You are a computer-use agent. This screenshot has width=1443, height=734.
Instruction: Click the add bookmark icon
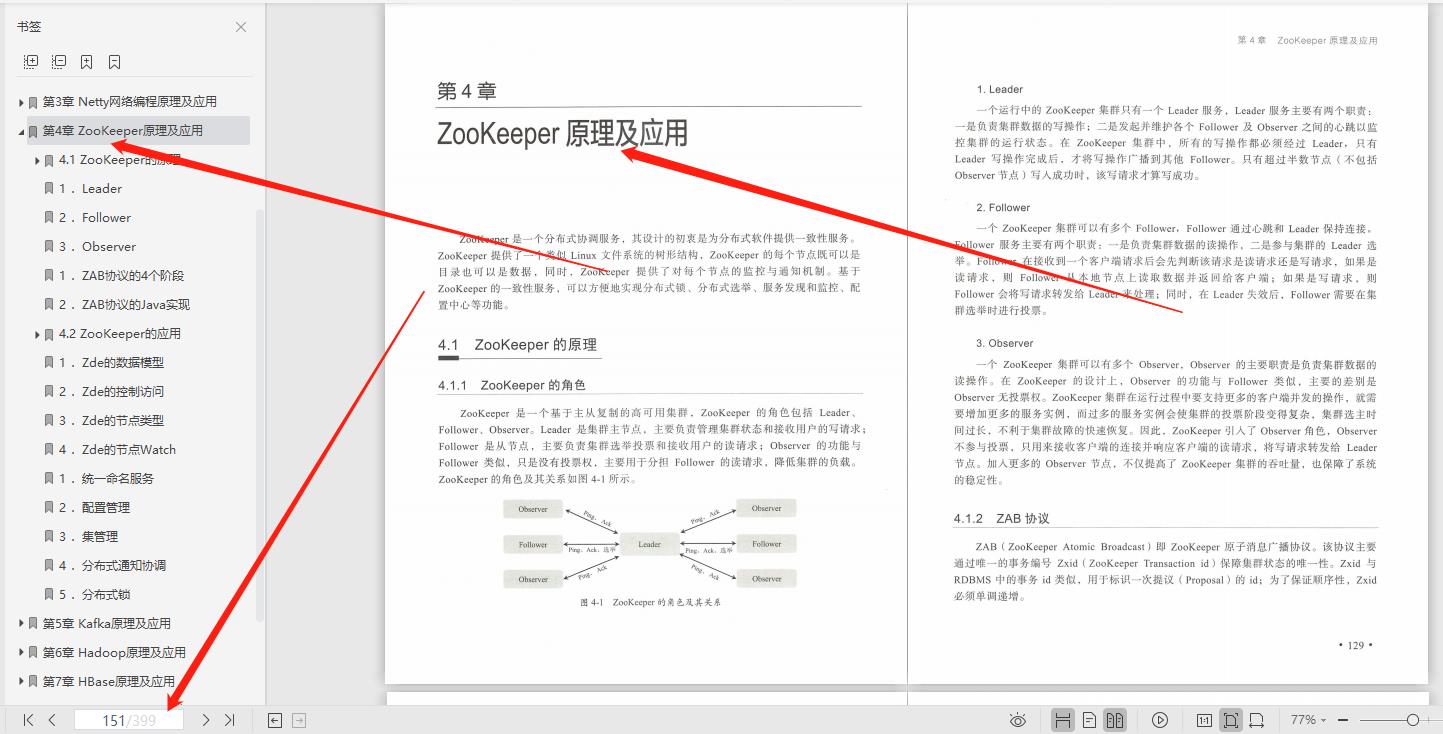point(87,62)
